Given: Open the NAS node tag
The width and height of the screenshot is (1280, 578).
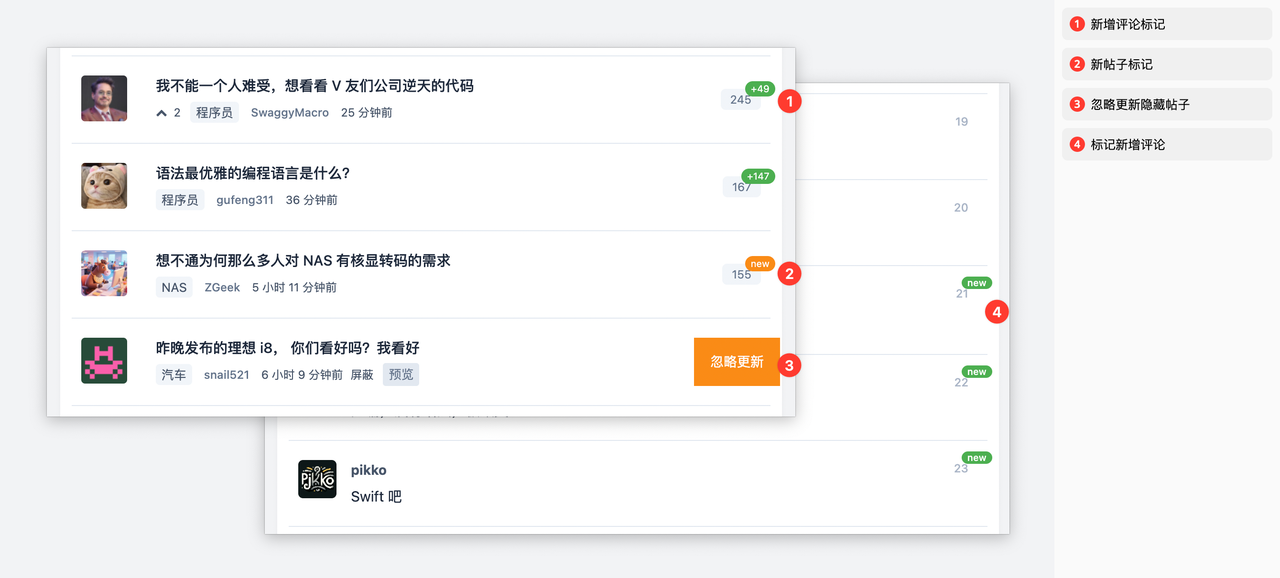Looking at the screenshot, I should [174, 288].
